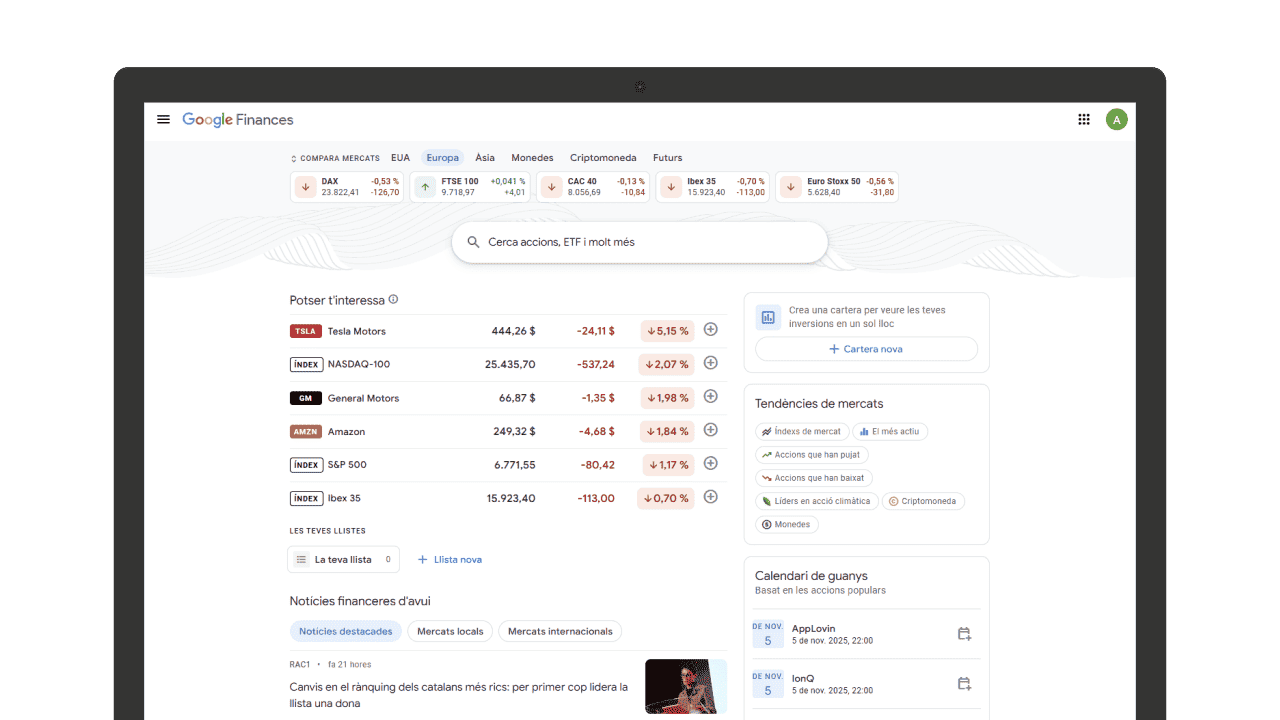Create a portfolio with Cartera nova button
1280x720 pixels.
[866, 348]
